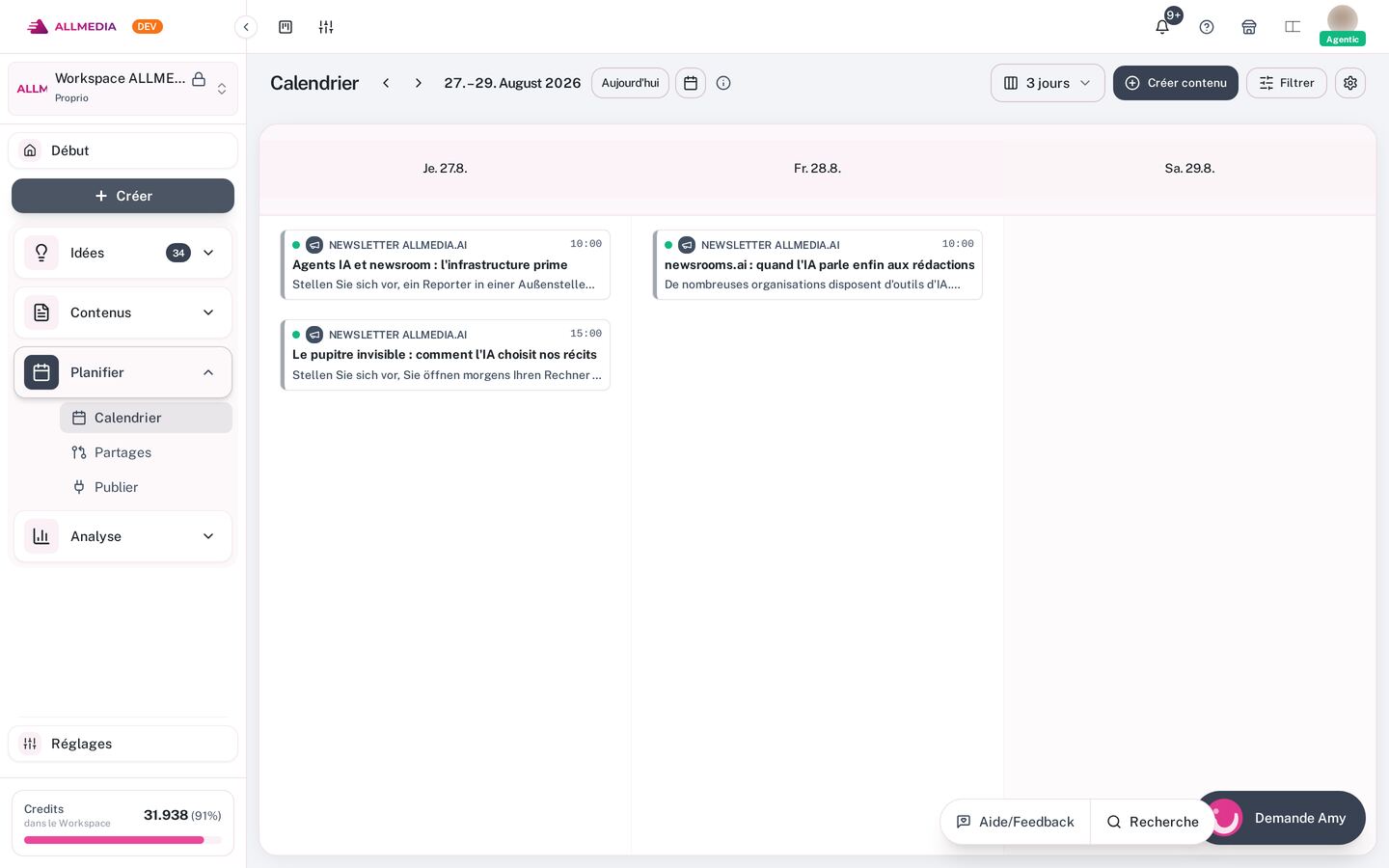Screen dimensions: 1389x868
Task: Expand the Analyse section
Action: pos(123,536)
